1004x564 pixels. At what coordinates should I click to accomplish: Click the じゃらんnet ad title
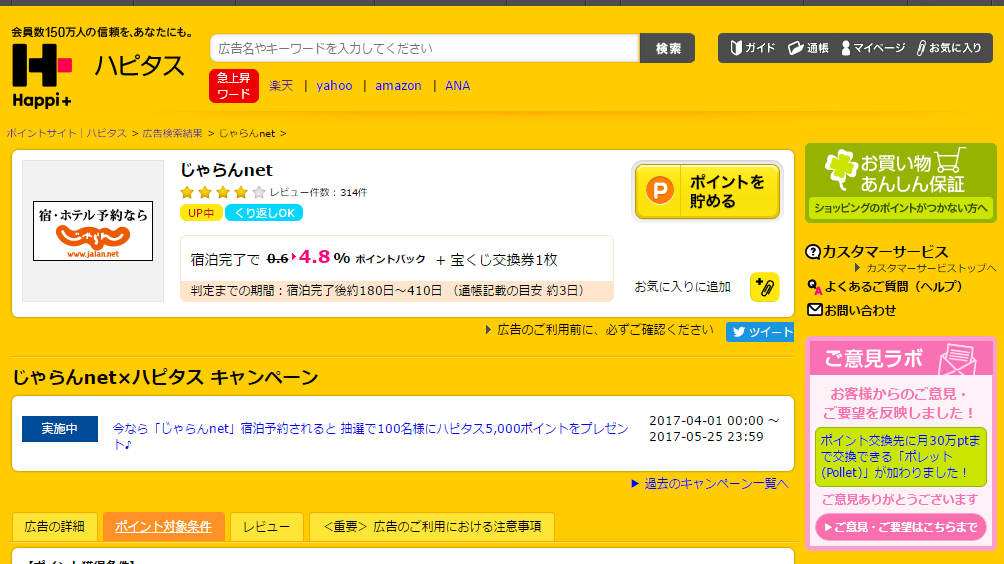[x=226, y=170]
